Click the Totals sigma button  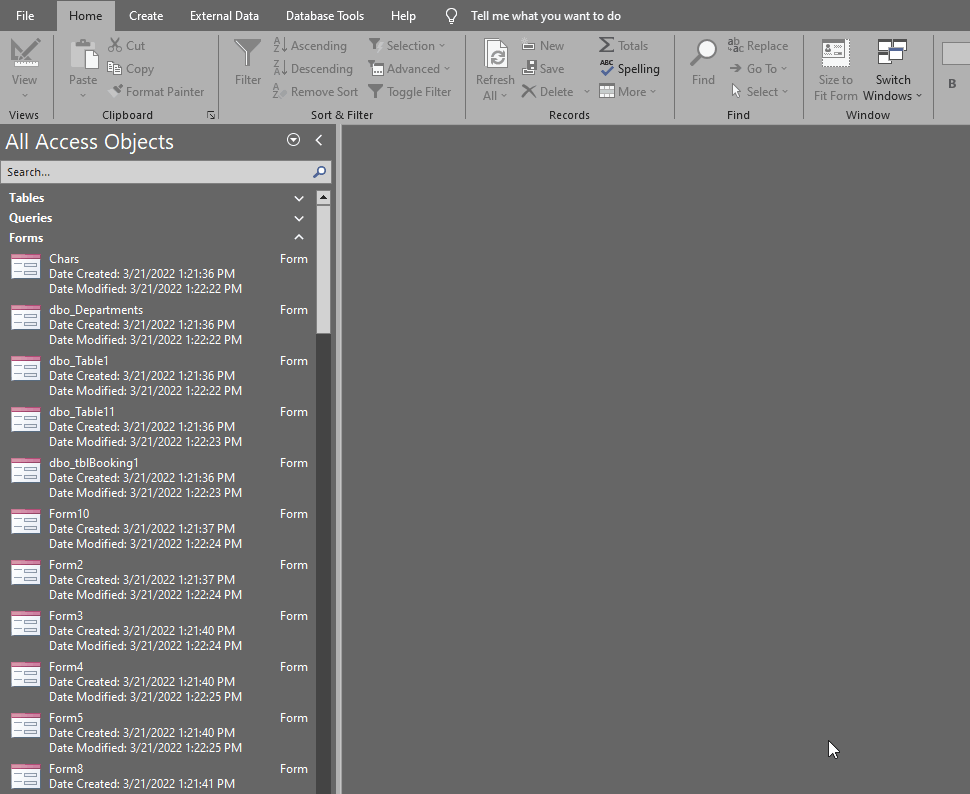tap(624, 46)
